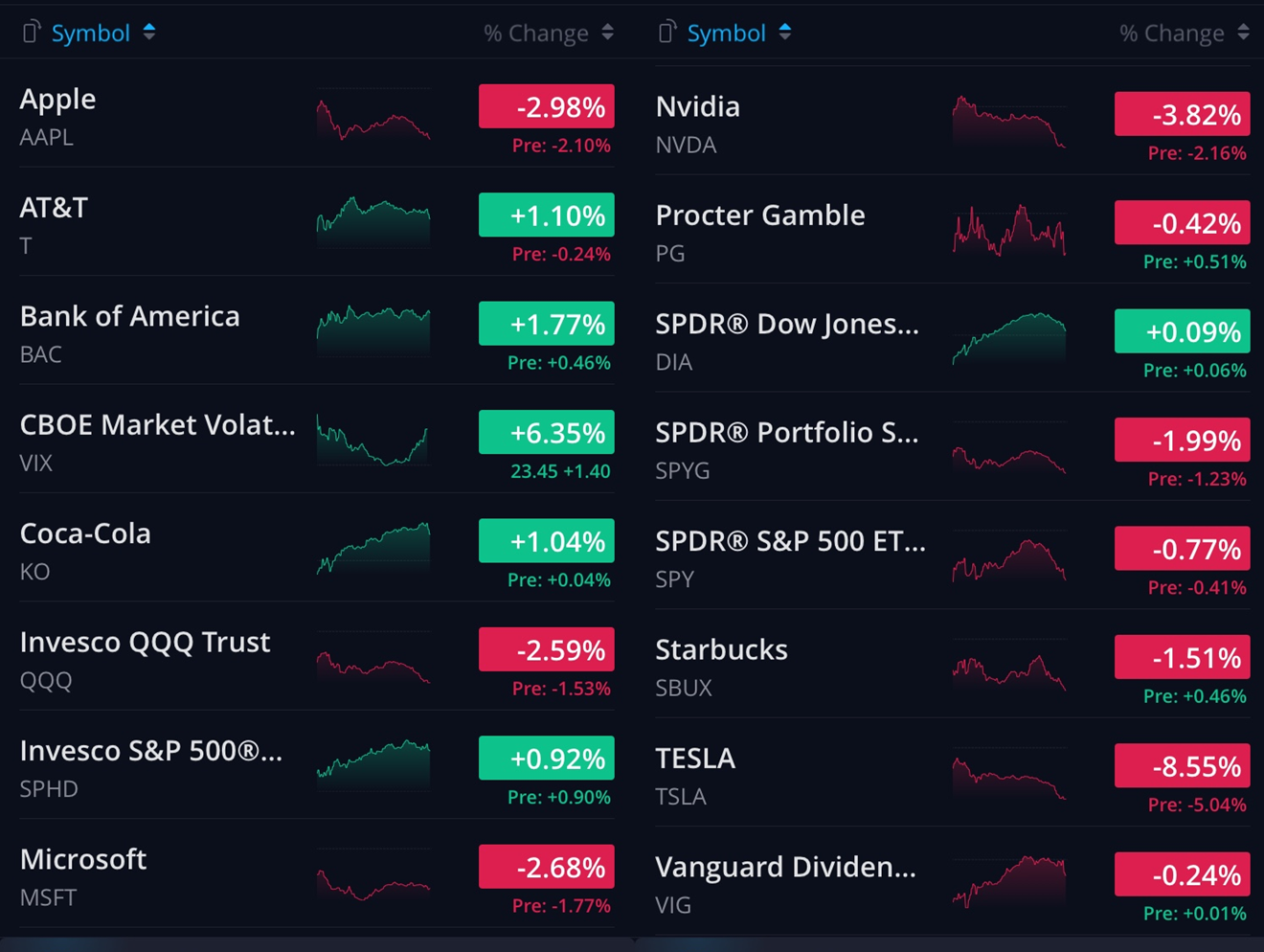Image resolution: width=1264 pixels, height=952 pixels.
Task: Open DIA sparkline chart
Action: 1009,338
